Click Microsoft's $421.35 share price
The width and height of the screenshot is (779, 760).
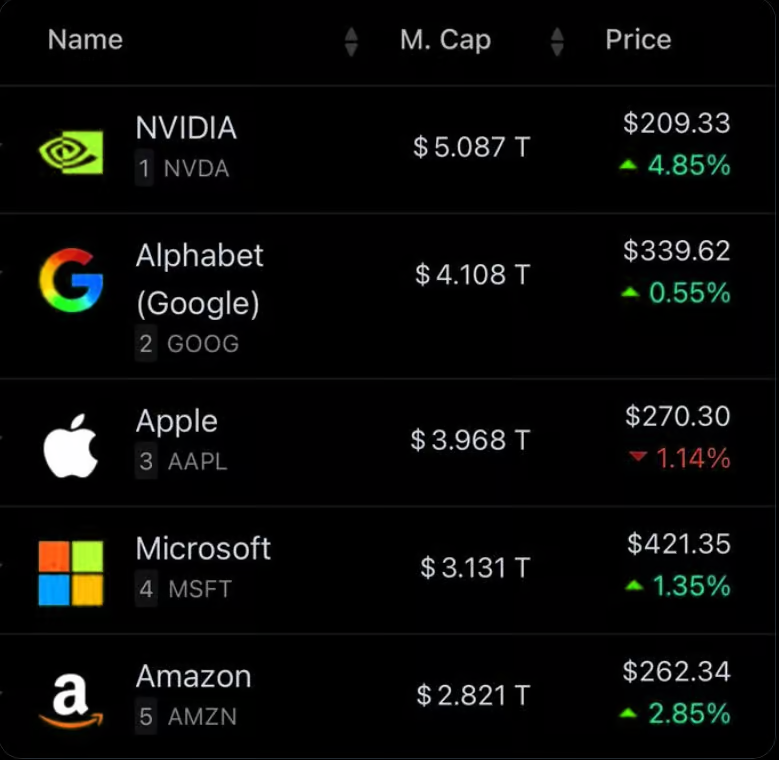pyautogui.click(x=678, y=544)
